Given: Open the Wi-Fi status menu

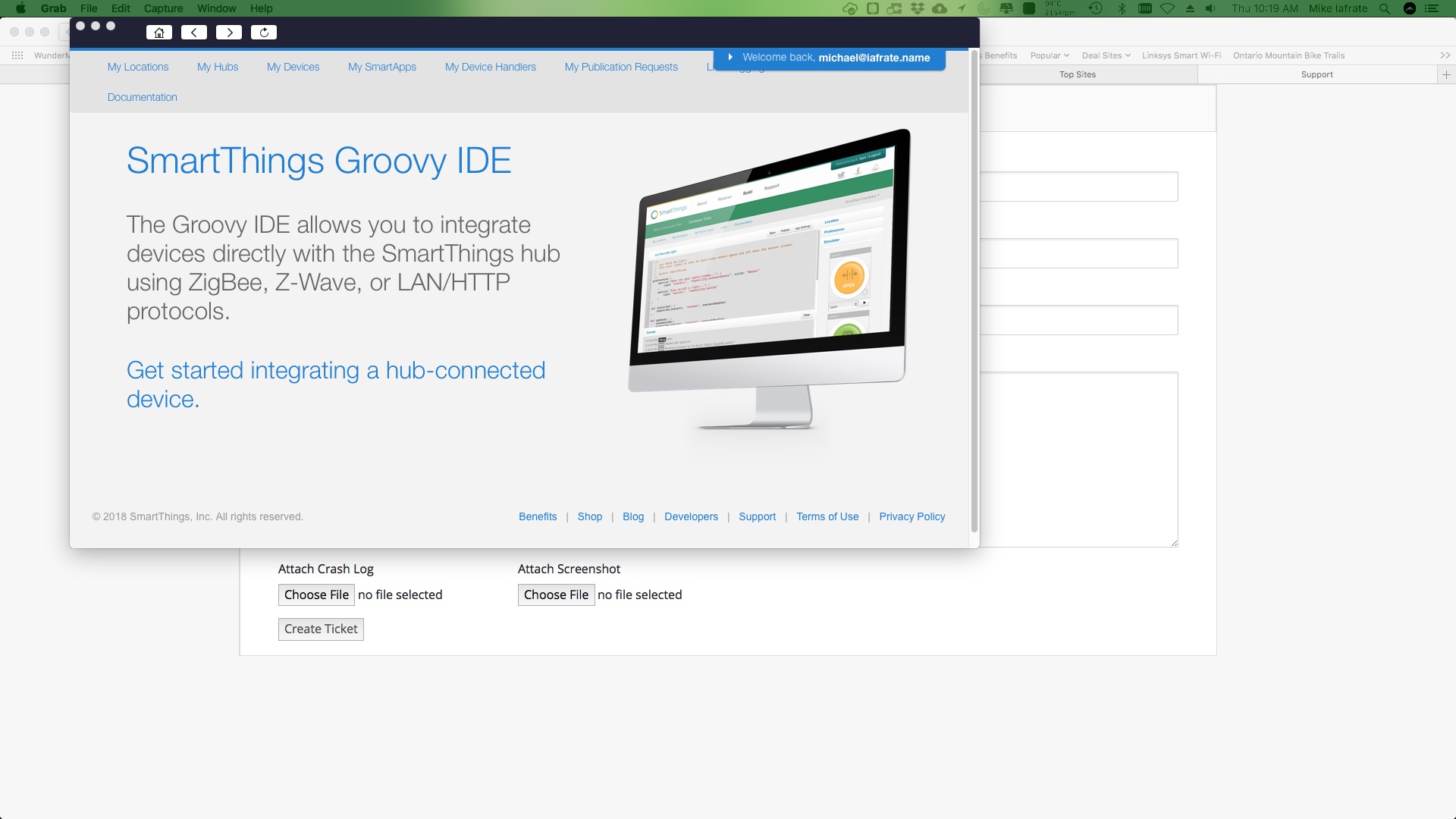Looking at the screenshot, I should (x=1168, y=8).
